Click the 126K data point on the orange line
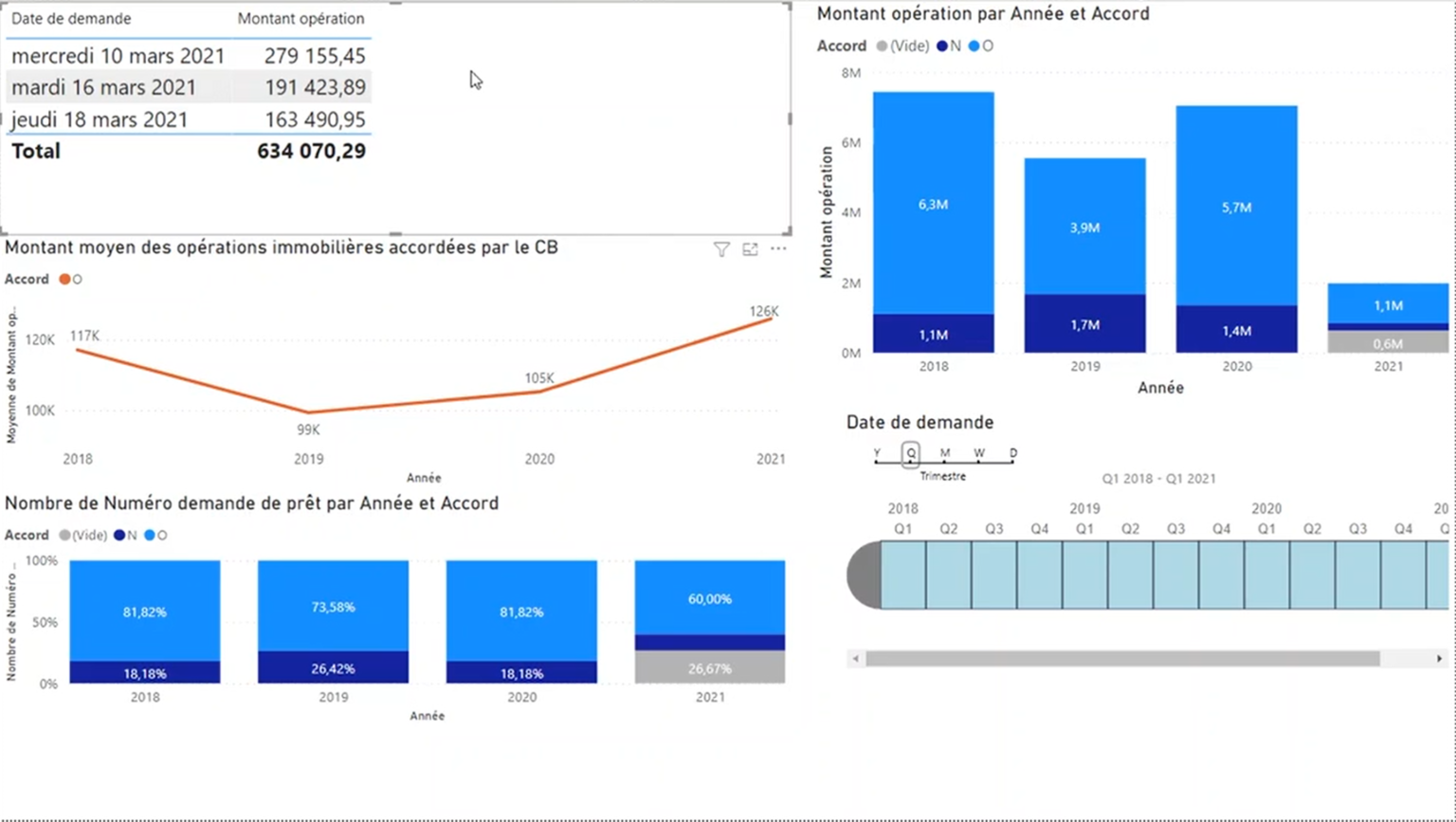Viewport: 1456px width, 822px height. [x=770, y=320]
